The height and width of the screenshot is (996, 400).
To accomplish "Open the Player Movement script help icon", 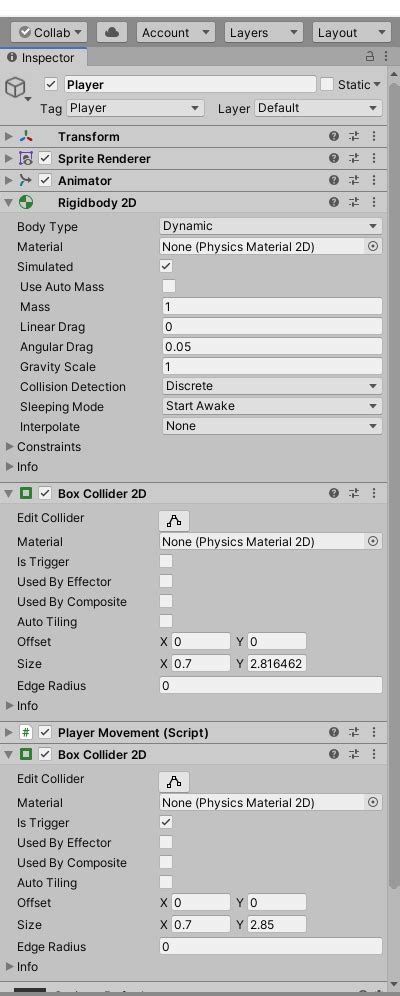I will pyautogui.click(x=334, y=732).
